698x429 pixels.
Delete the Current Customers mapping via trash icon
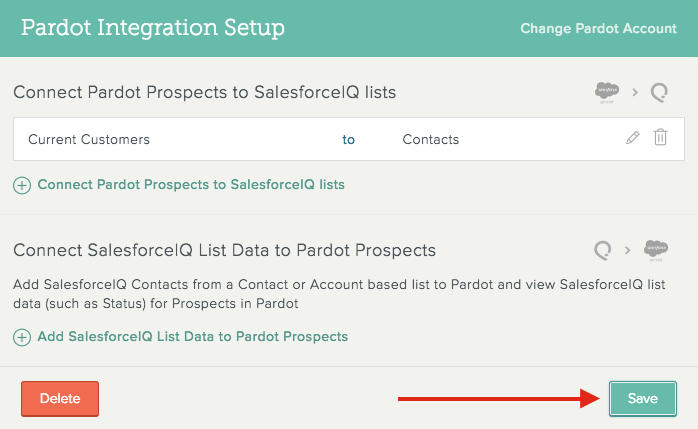pyautogui.click(x=660, y=137)
